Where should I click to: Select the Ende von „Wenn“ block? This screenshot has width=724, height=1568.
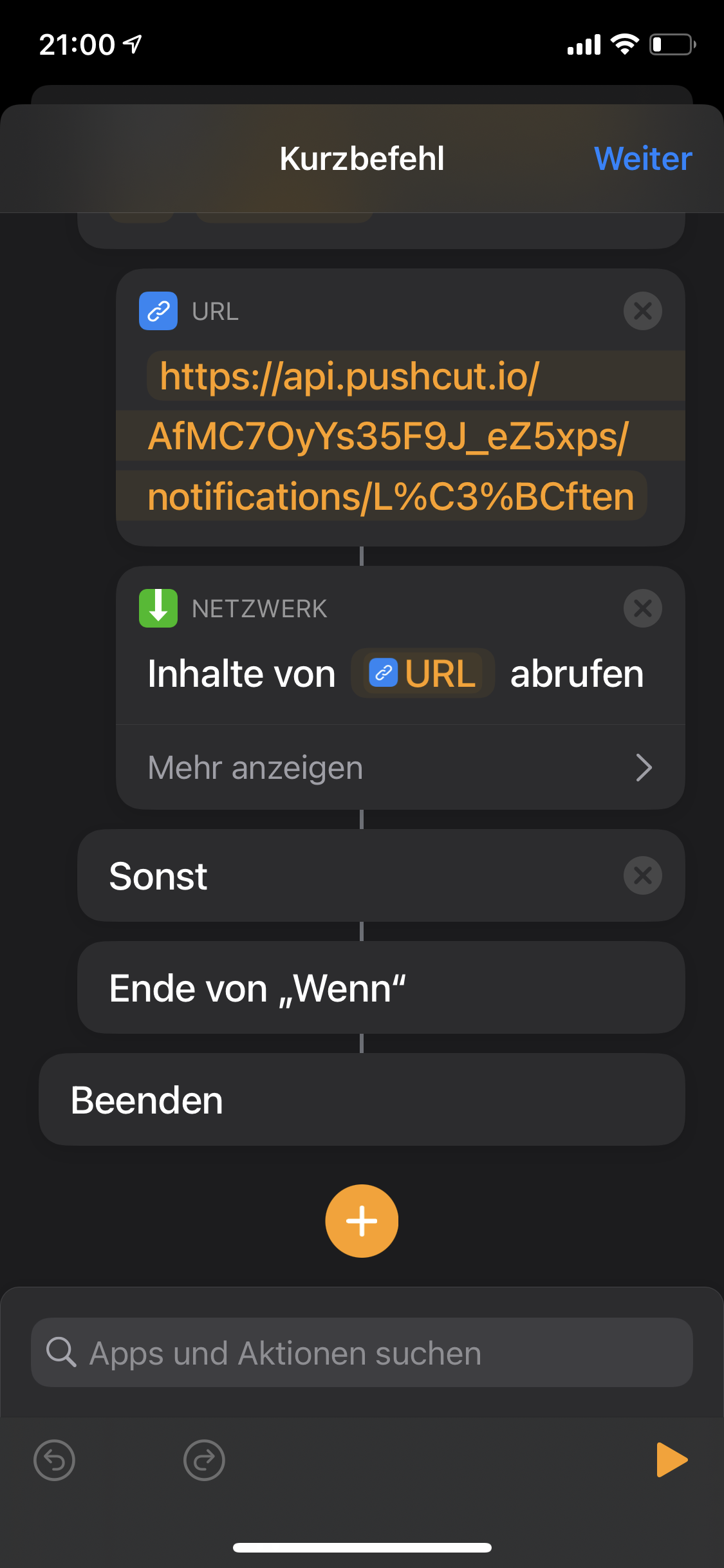(x=381, y=987)
